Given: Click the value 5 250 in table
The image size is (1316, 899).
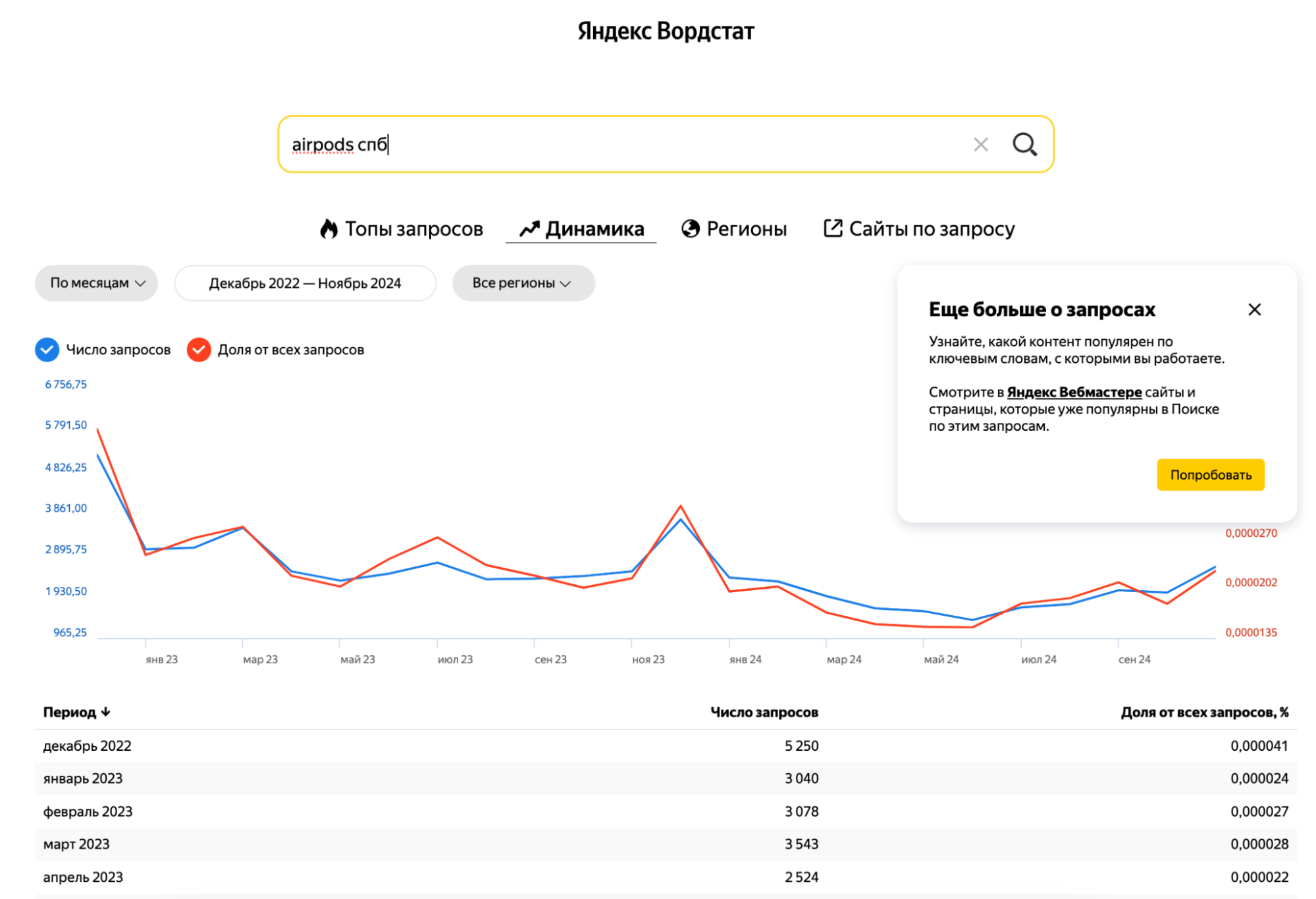Looking at the screenshot, I should click(802, 746).
